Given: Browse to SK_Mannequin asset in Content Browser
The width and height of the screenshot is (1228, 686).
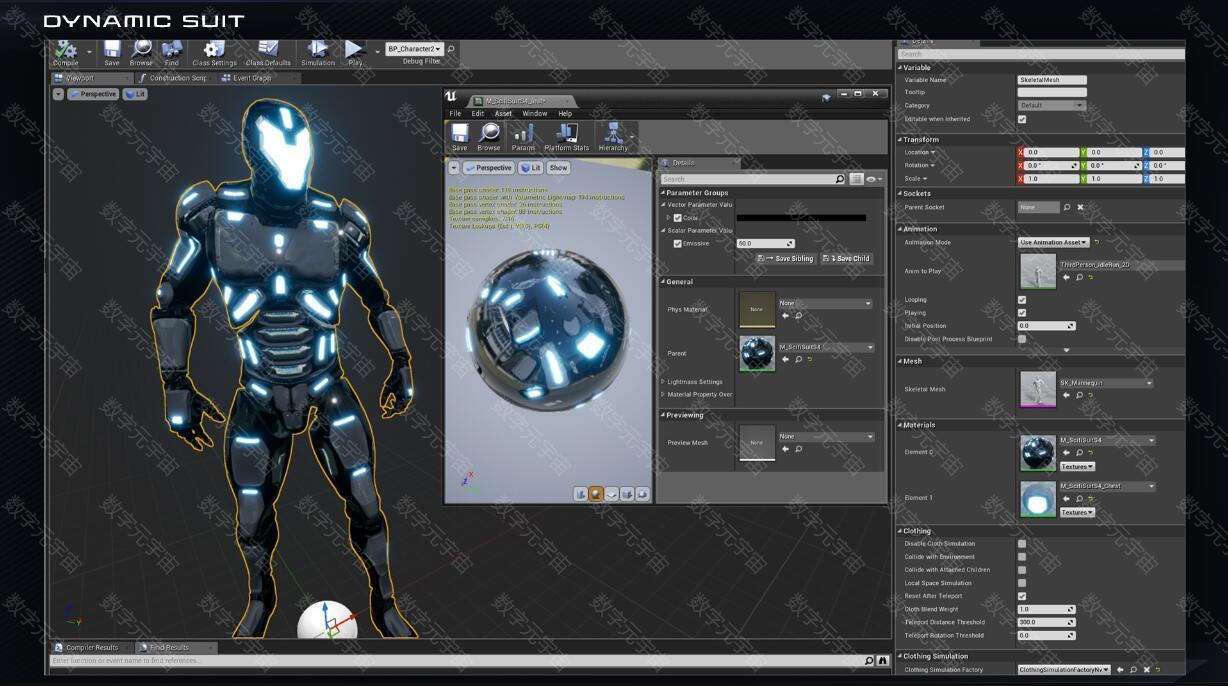Looking at the screenshot, I should click(1079, 395).
